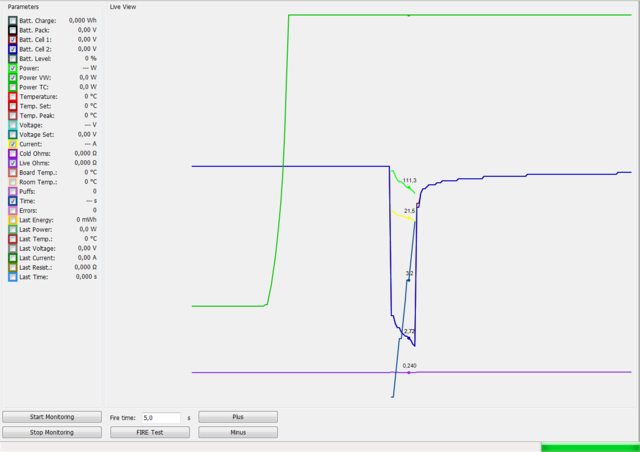Enable the Voltage Set checkbox
The width and height of the screenshot is (640, 452).
[12, 134]
